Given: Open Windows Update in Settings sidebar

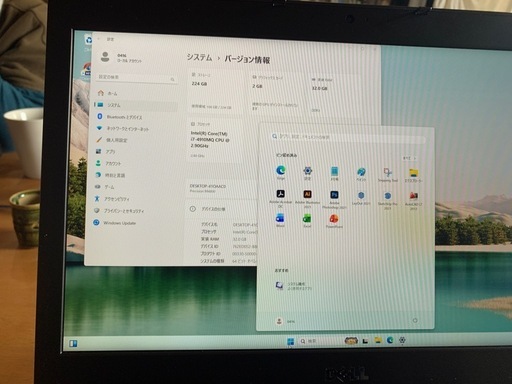Looking at the screenshot, I should click(115, 223).
